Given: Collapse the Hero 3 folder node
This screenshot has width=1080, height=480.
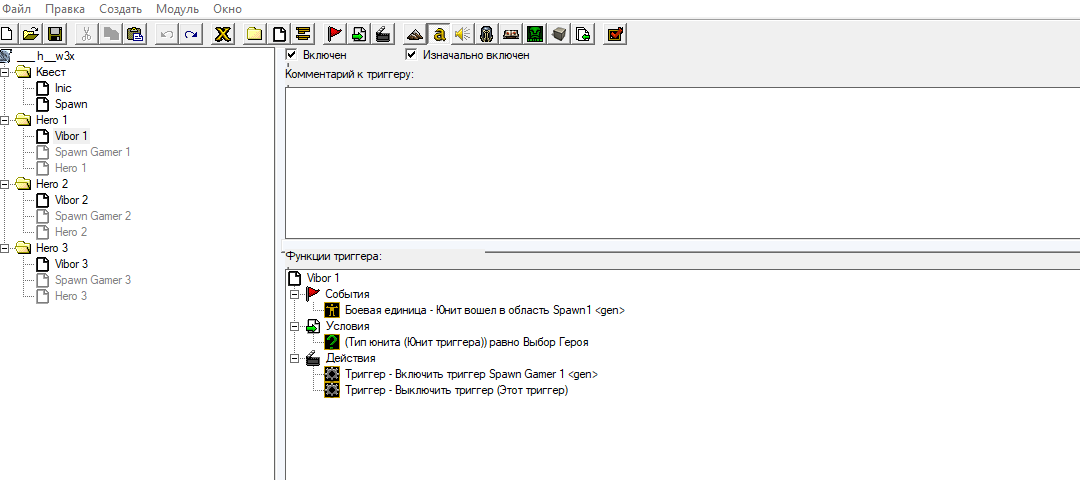Looking at the screenshot, I should pyautogui.click(x=6, y=248).
